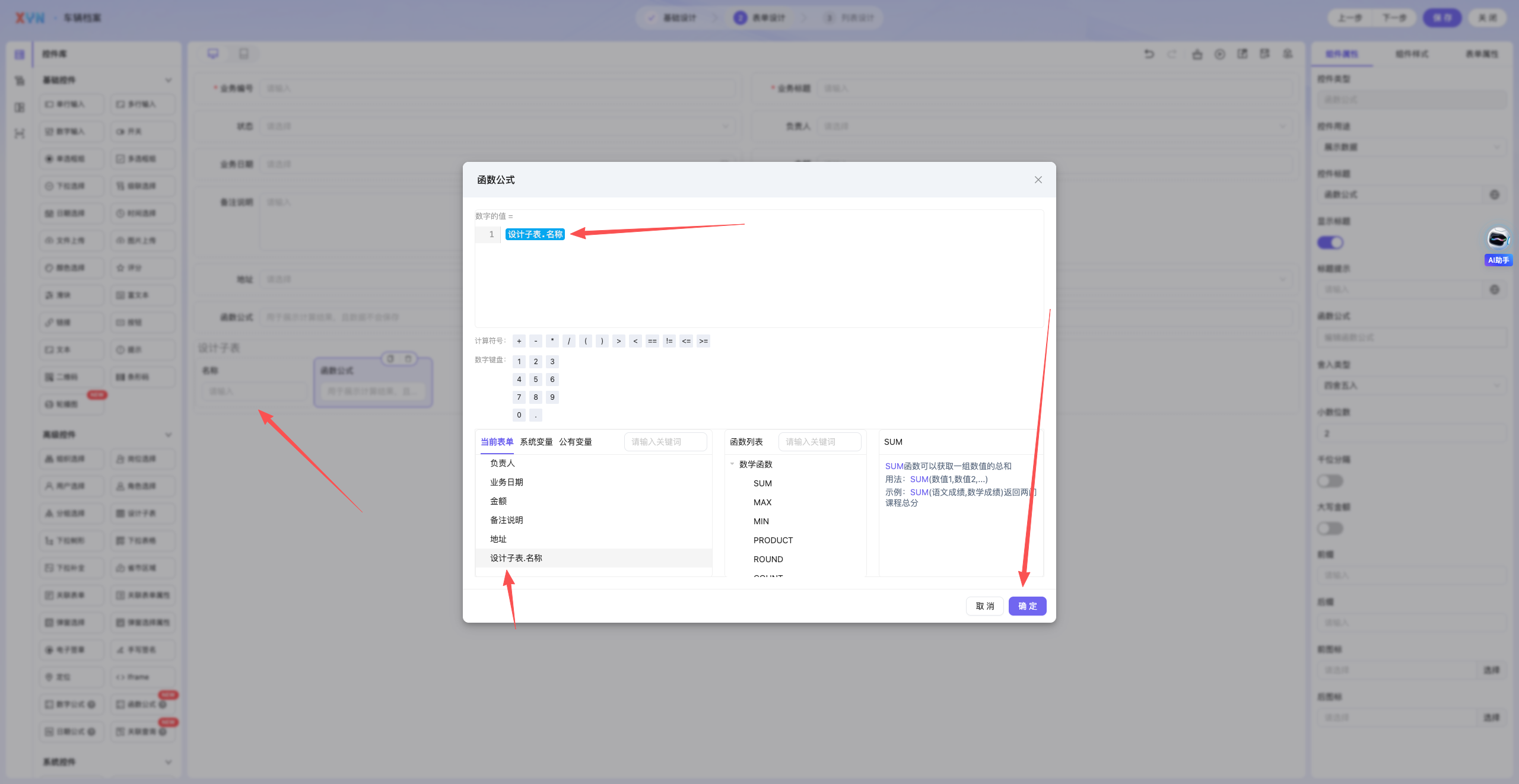The image size is (1519, 784).
Task: Click number key 0 on the keypad
Action: (519, 415)
